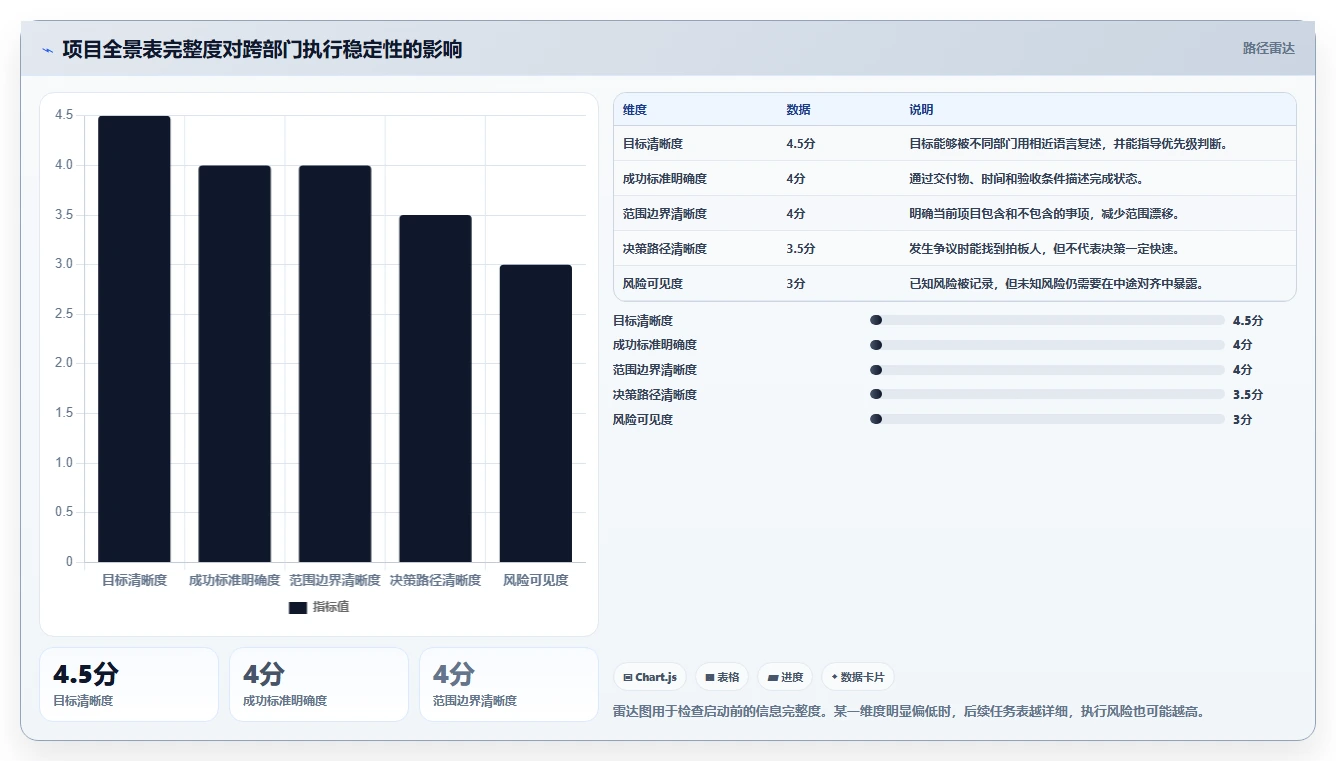Click the 风险可见度 bar in chart
The width and height of the screenshot is (1336, 761).
tap(536, 413)
